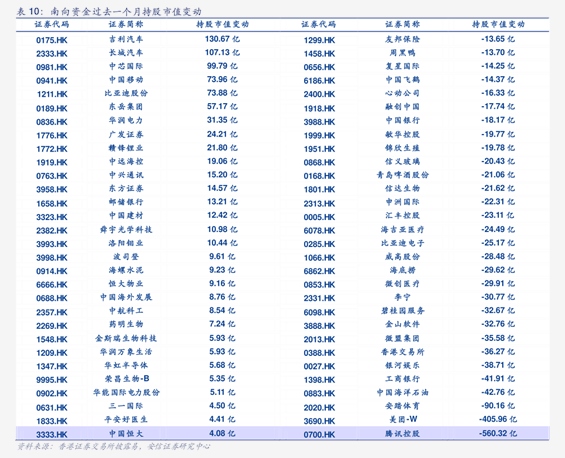Select the 中国恒大 name cell in highlighted row

coord(126,433)
